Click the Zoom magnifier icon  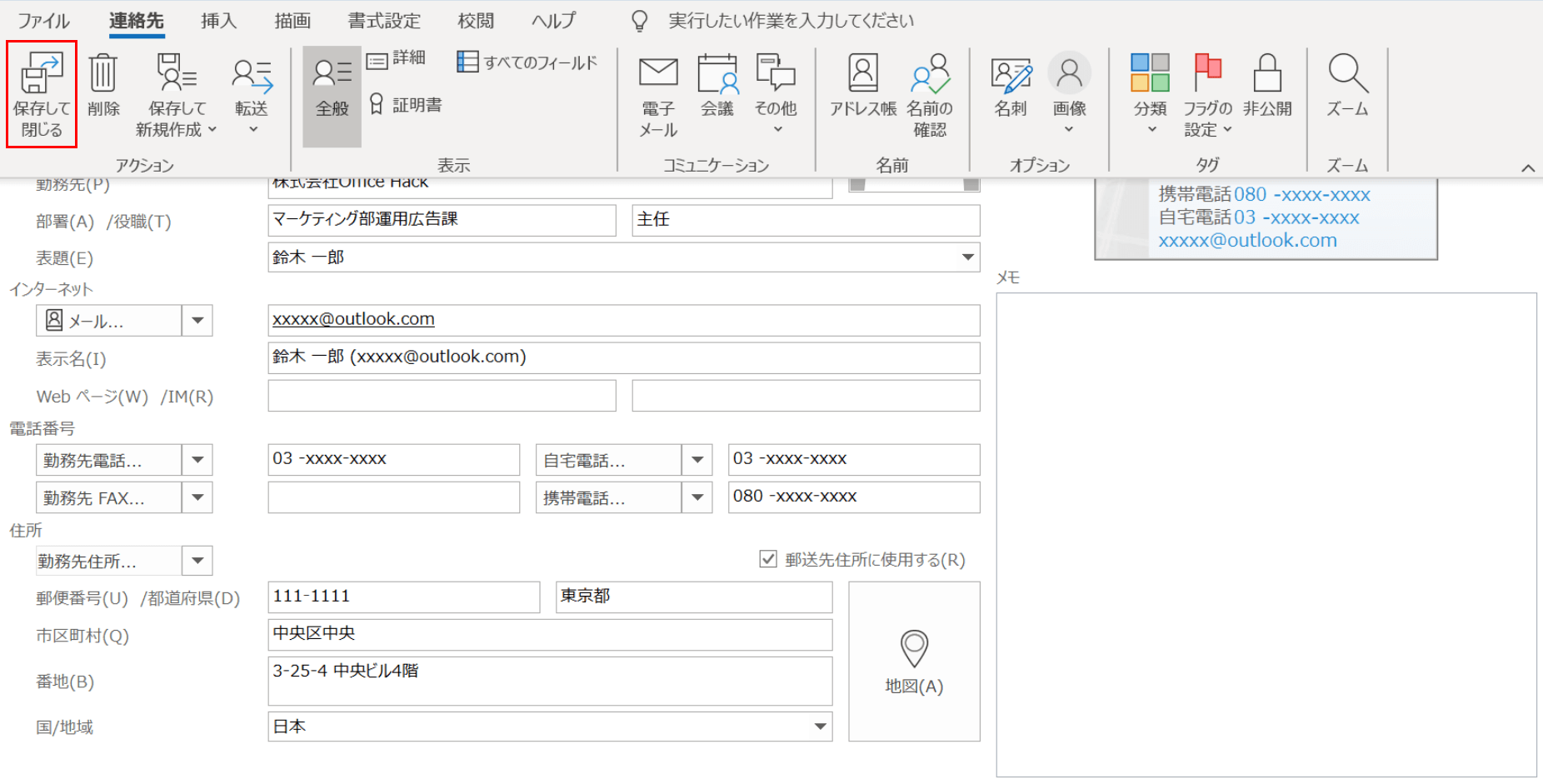(1347, 75)
